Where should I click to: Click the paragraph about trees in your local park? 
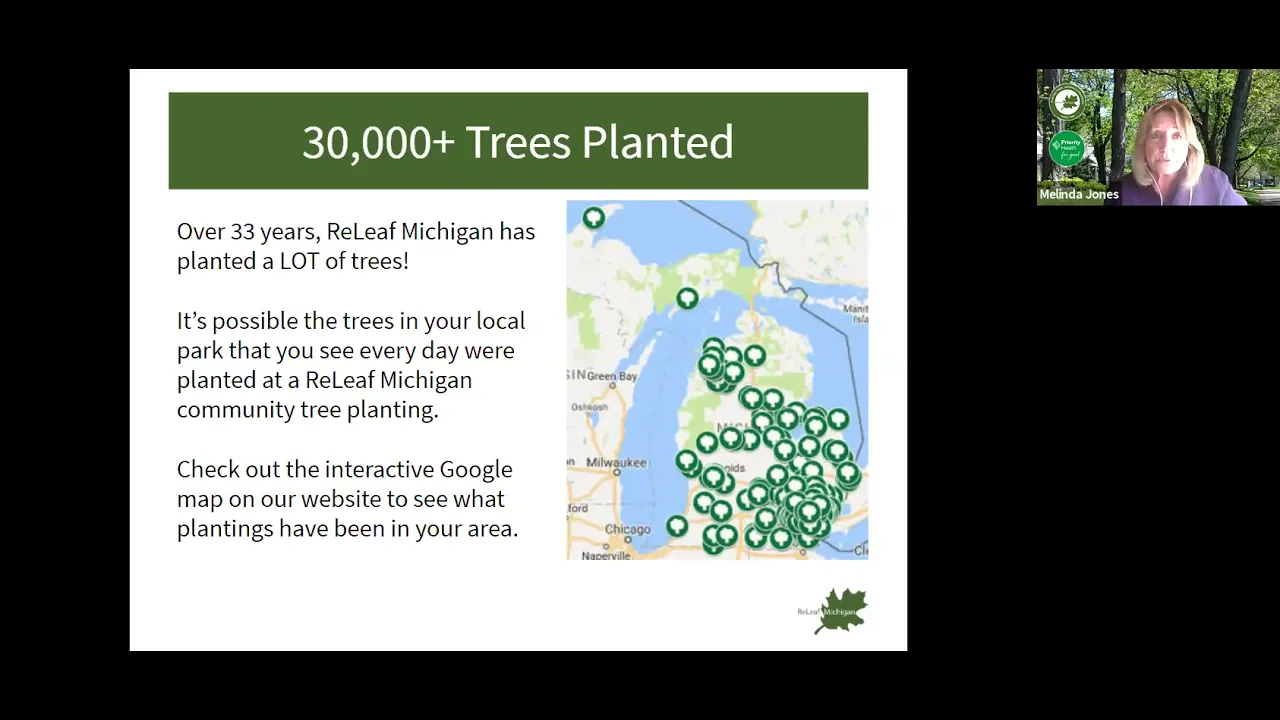(x=351, y=365)
